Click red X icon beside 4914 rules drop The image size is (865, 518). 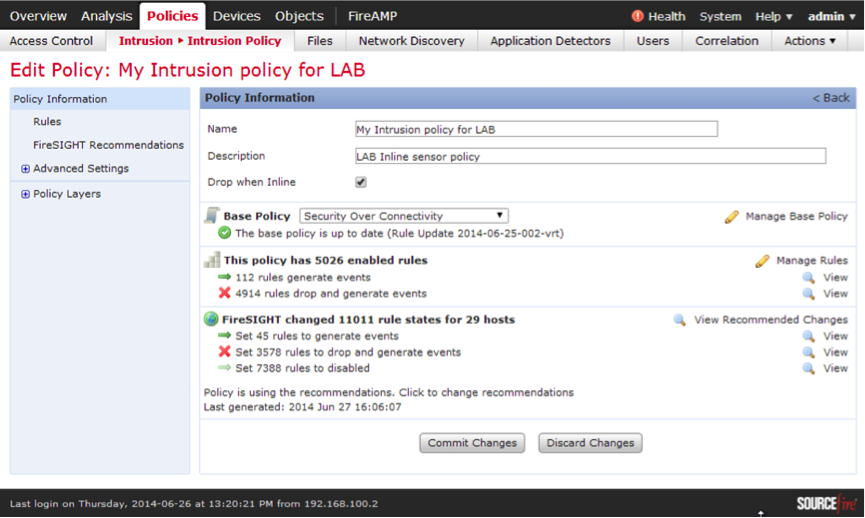[225, 293]
